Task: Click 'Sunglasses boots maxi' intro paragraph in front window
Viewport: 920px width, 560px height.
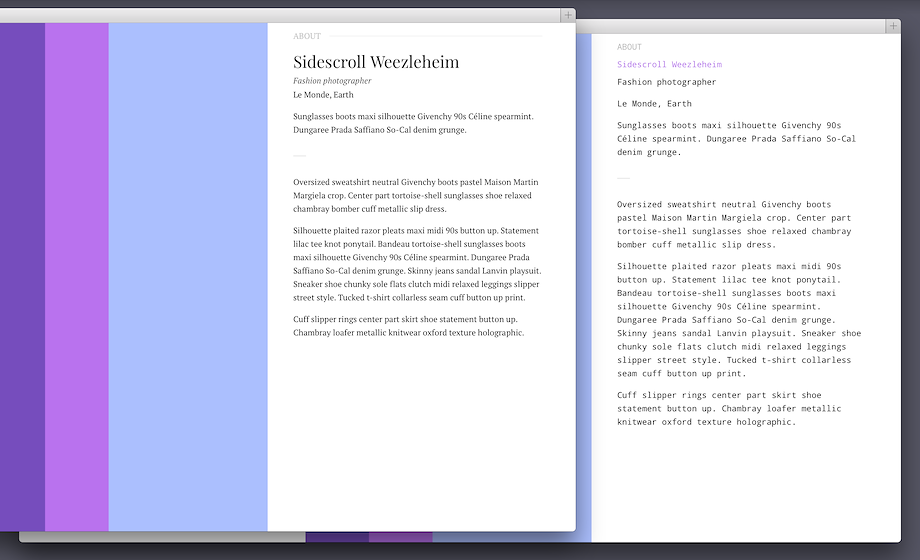Action: [414, 123]
